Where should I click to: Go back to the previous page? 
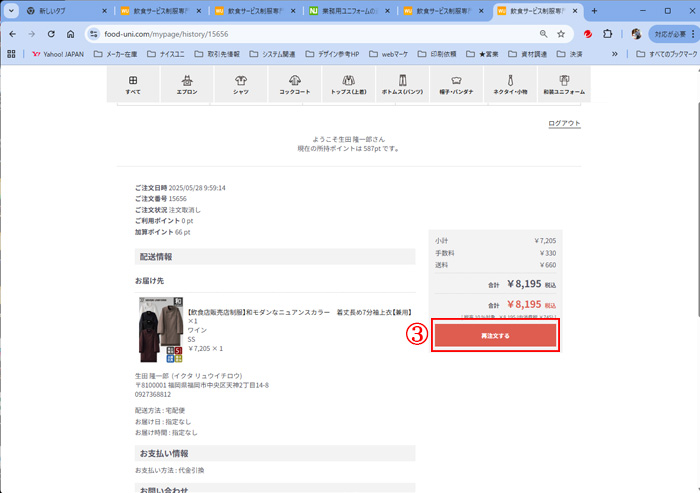click(x=12, y=34)
